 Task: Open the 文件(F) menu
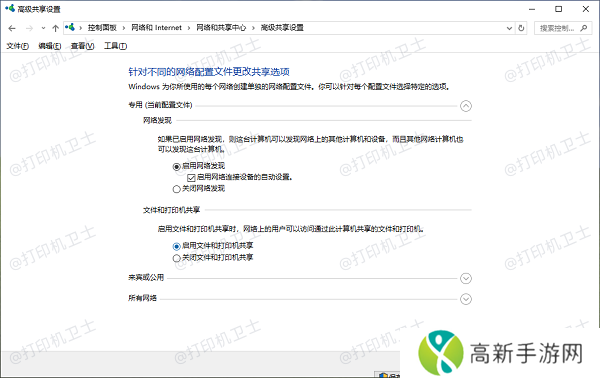click(18, 46)
